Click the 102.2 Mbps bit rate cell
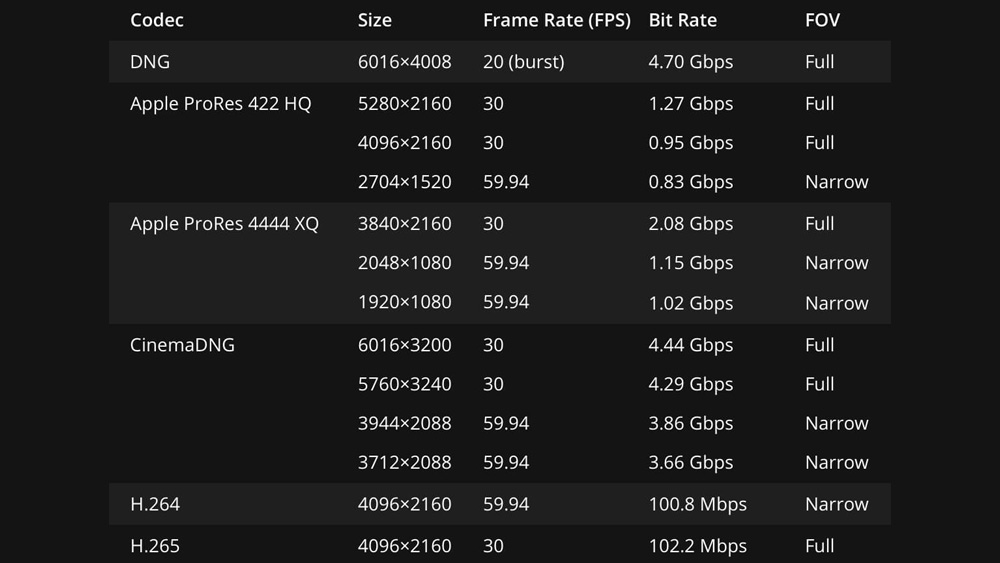The image size is (1000, 563). tap(698, 546)
